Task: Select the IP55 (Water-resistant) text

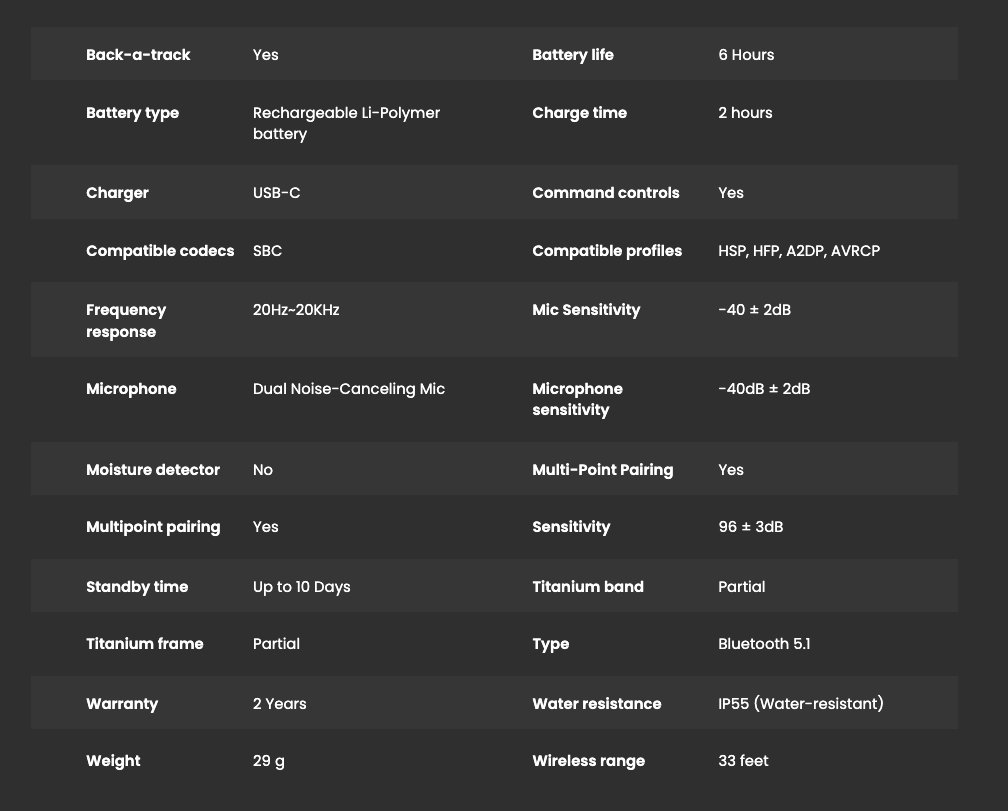Action: (x=801, y=704)
